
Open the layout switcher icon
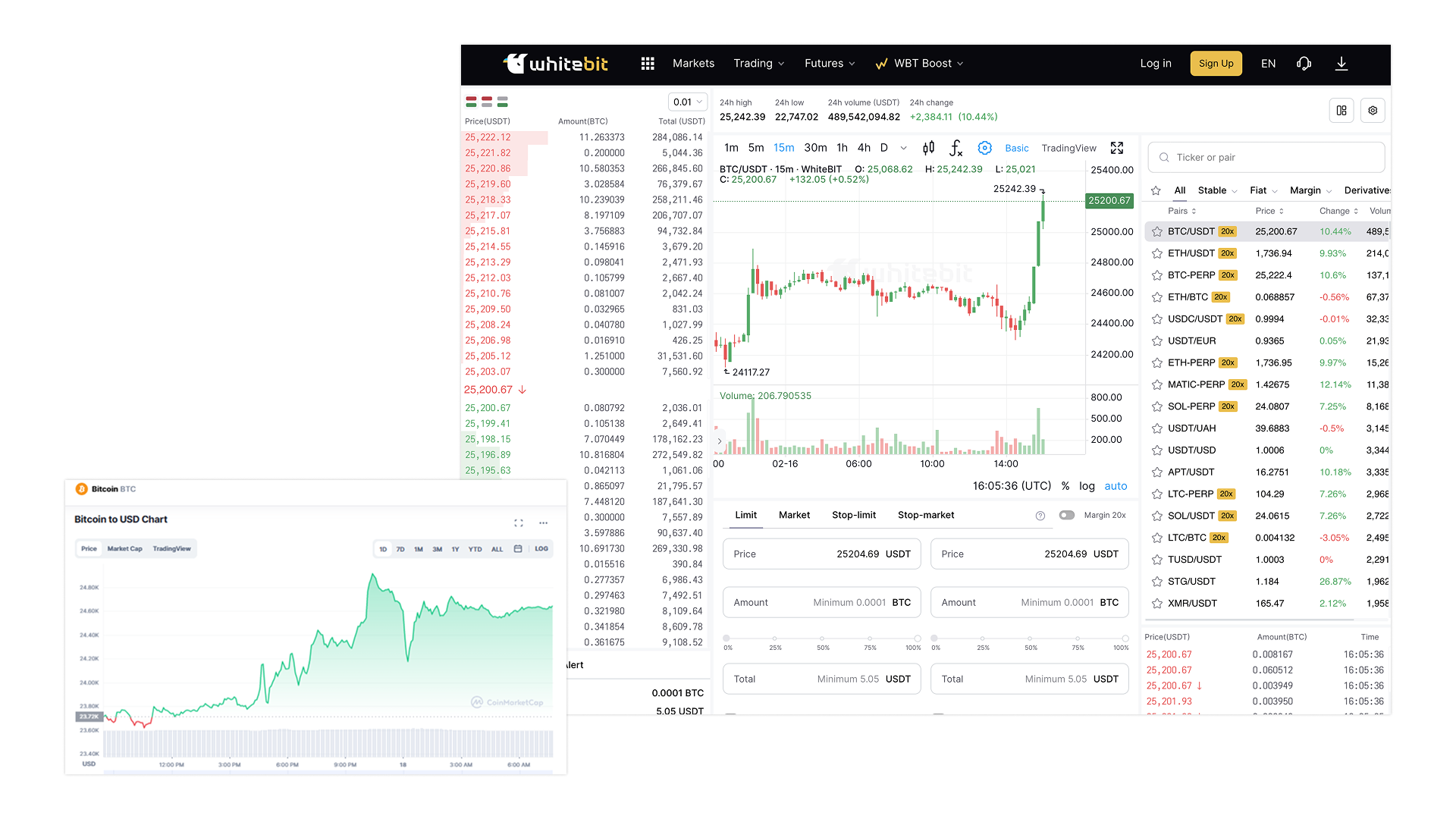tap(1341, 111)
